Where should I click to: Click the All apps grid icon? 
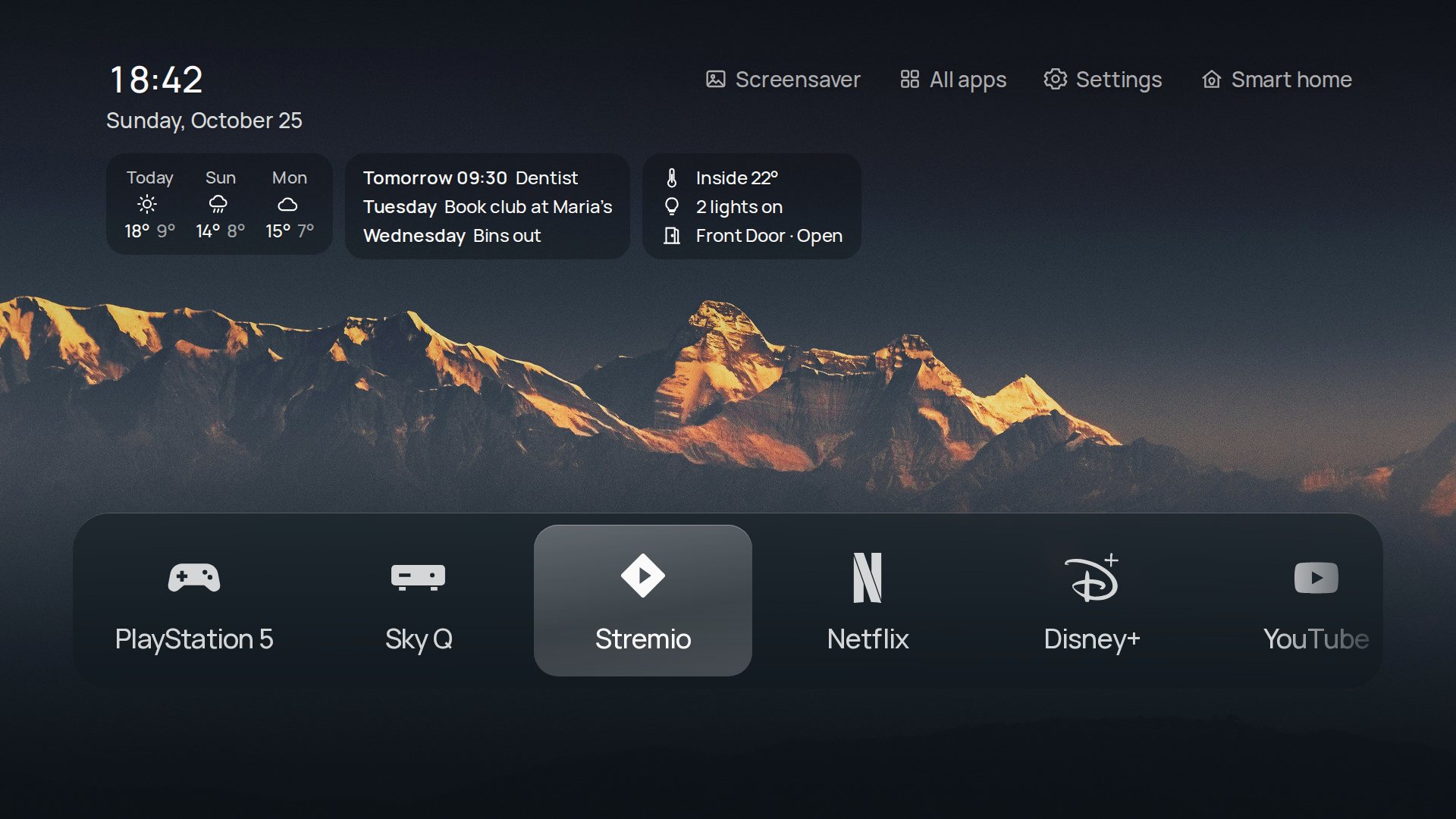(x=910, y=79)
